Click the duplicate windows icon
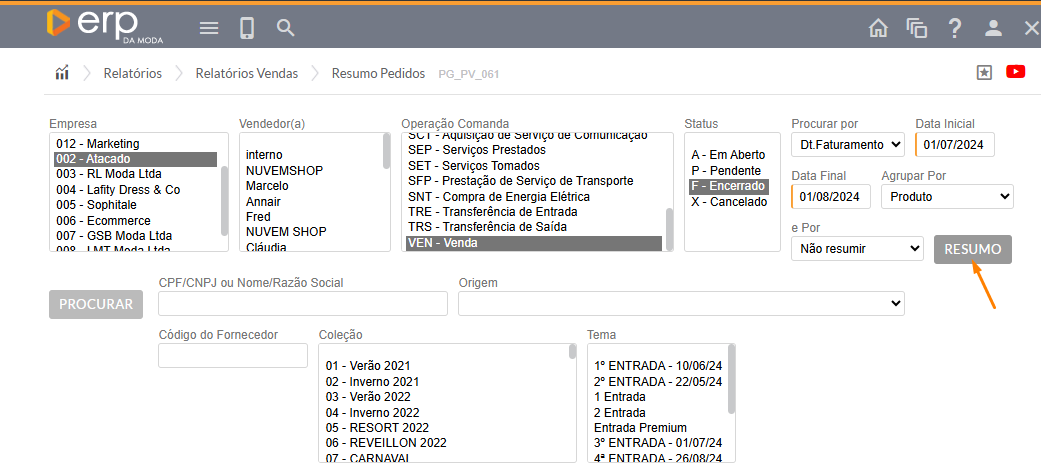1041x471 pixels. point(916,28)
